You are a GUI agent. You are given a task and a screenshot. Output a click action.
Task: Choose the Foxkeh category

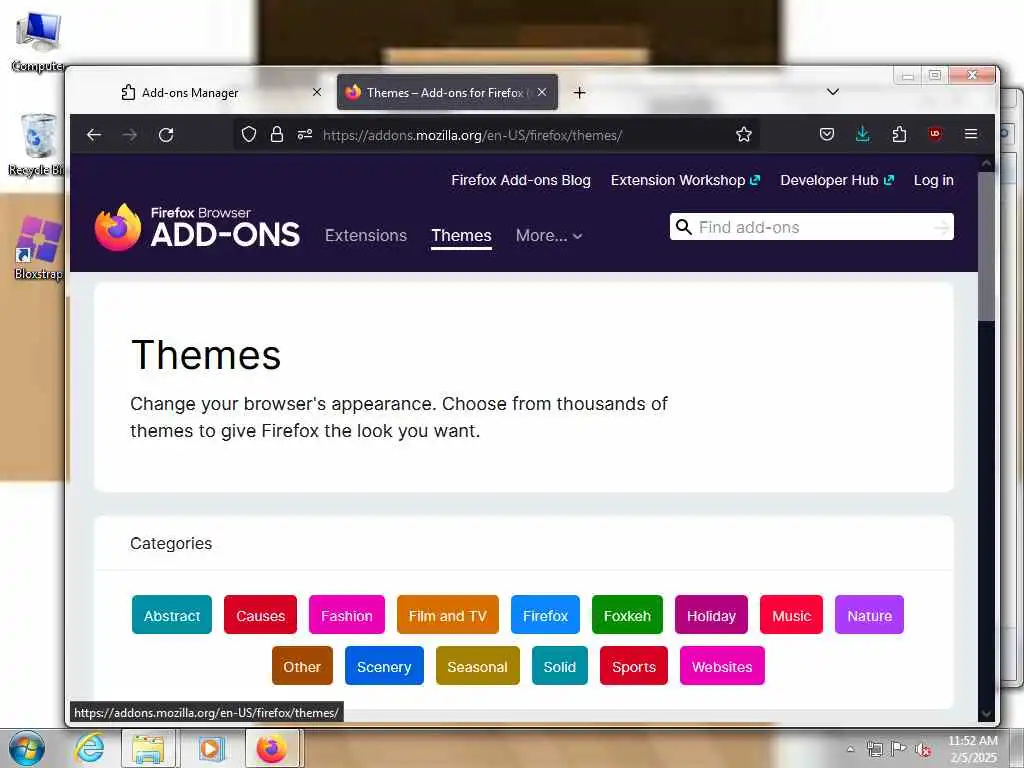pyautogui.click(x=627, y=615)
